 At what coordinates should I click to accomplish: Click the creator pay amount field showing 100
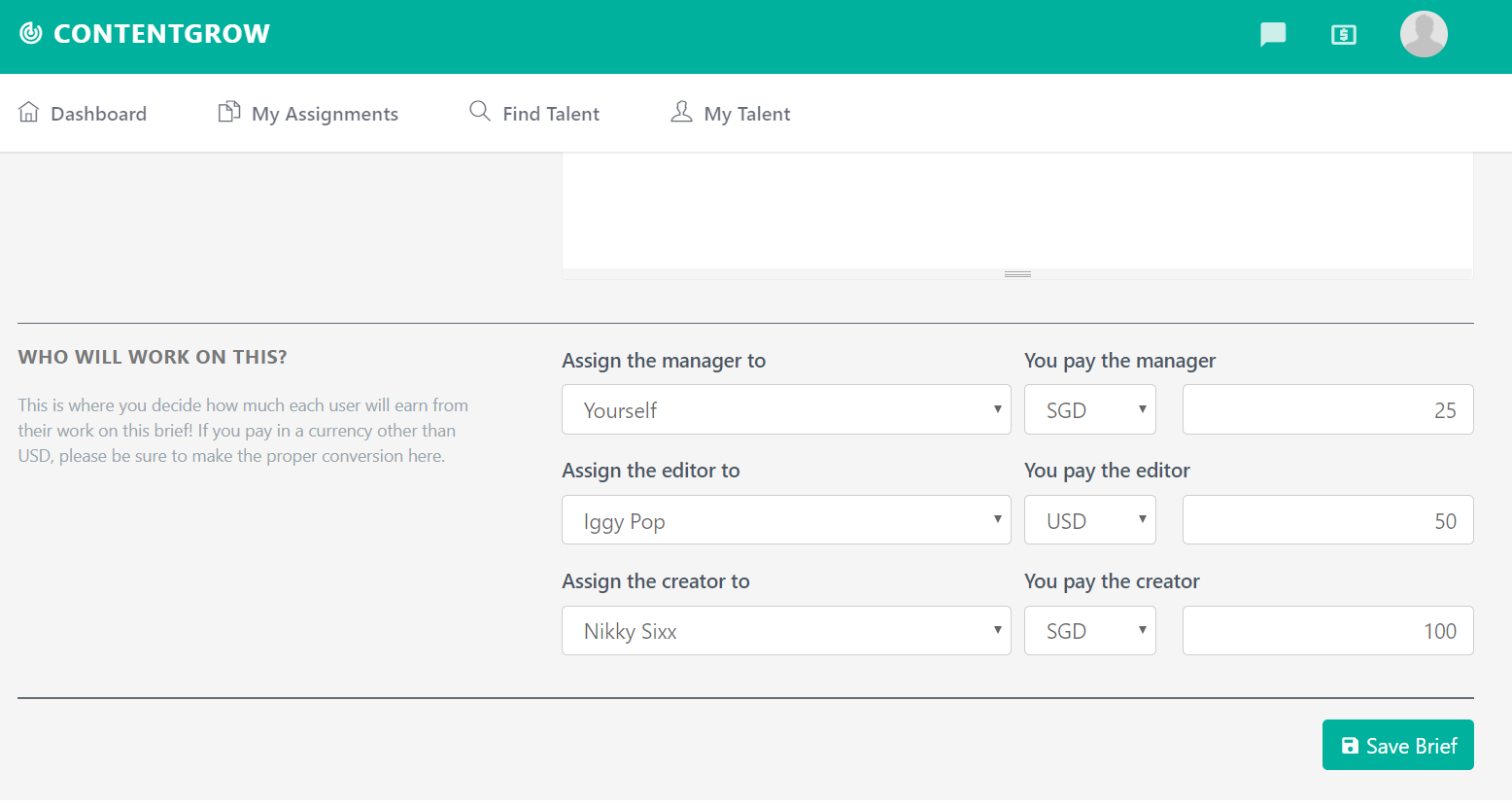1327,630
